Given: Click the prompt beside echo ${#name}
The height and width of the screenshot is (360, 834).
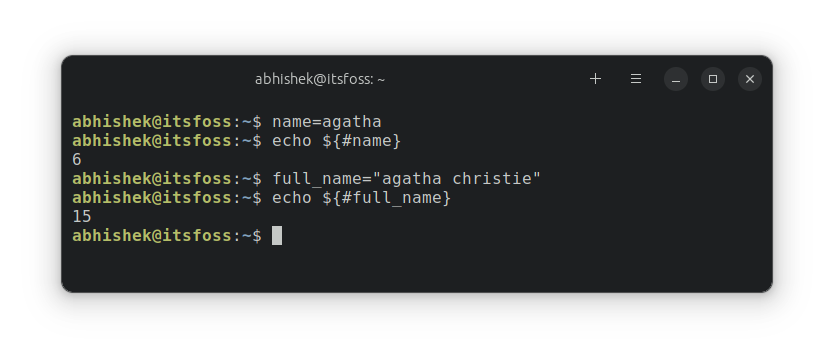Looking at the screenshot, I should coord(167,141).
